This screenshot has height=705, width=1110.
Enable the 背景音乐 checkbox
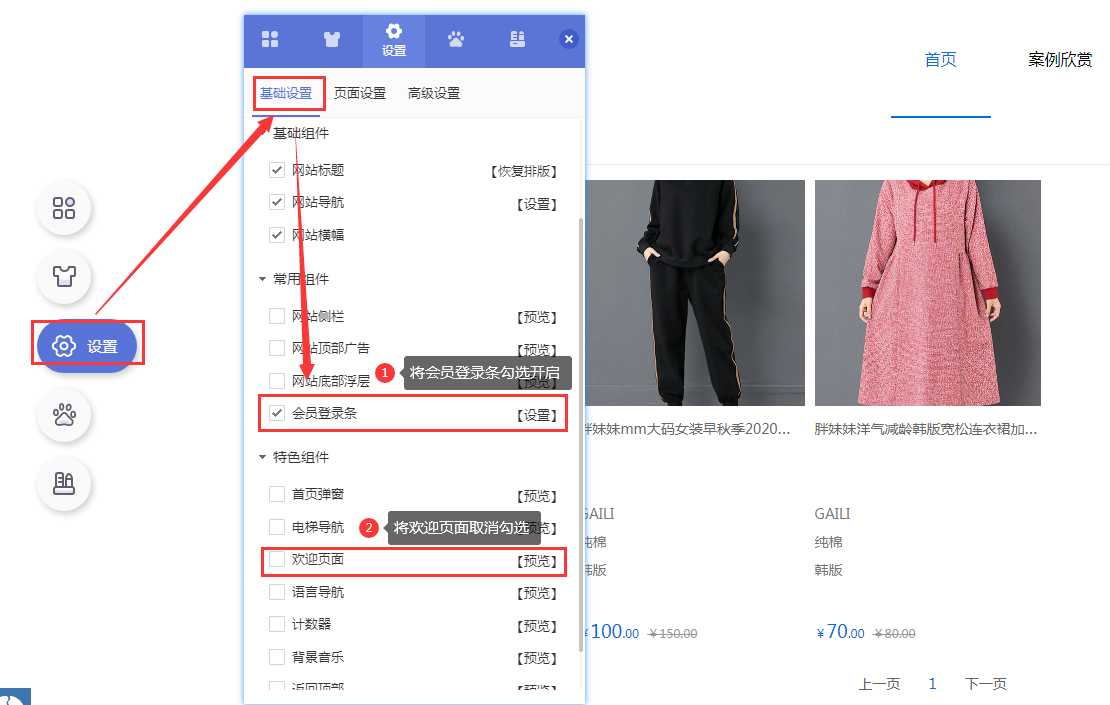tap(277, 657)
